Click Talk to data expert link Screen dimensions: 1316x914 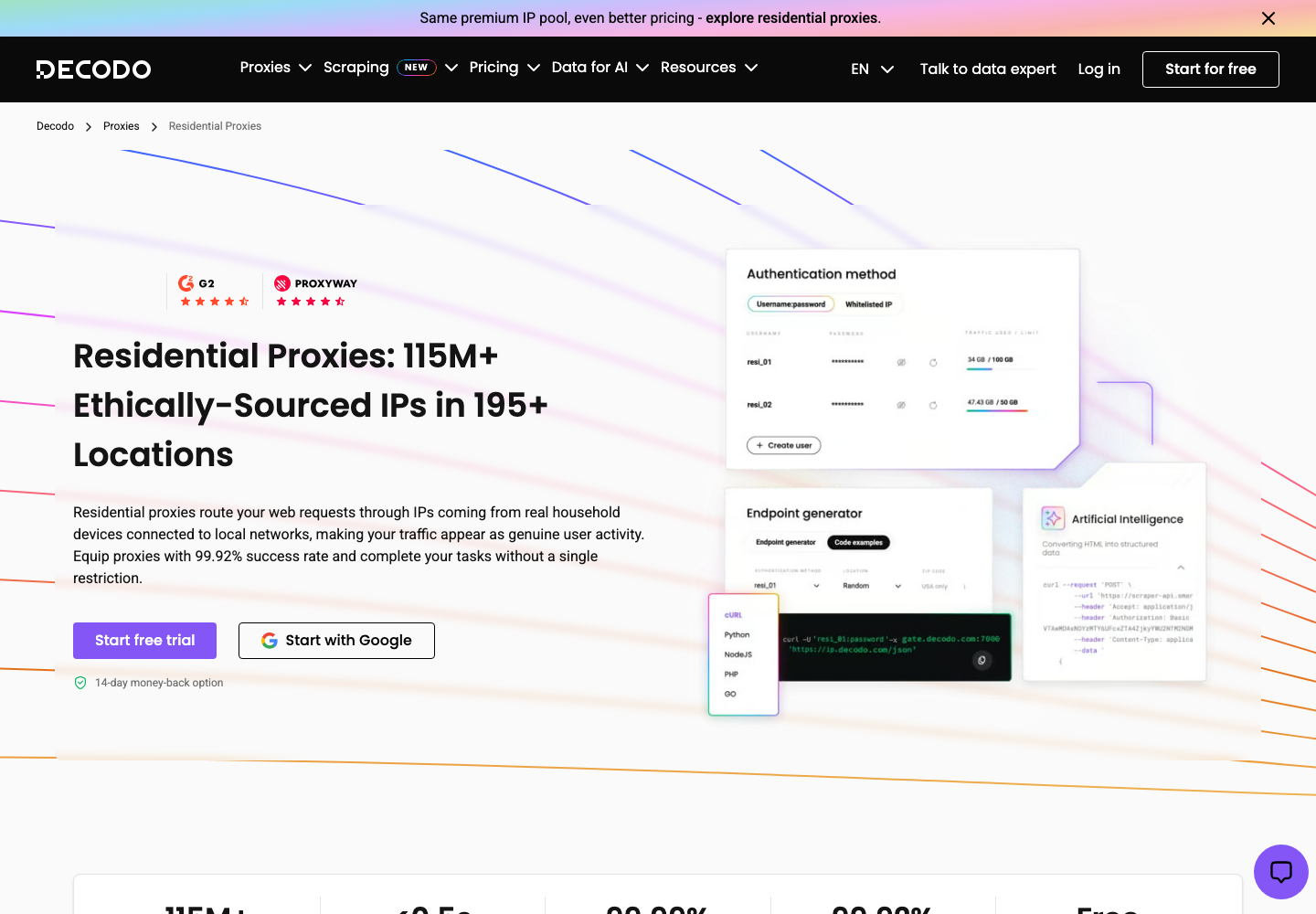click(x=988, y=69)
